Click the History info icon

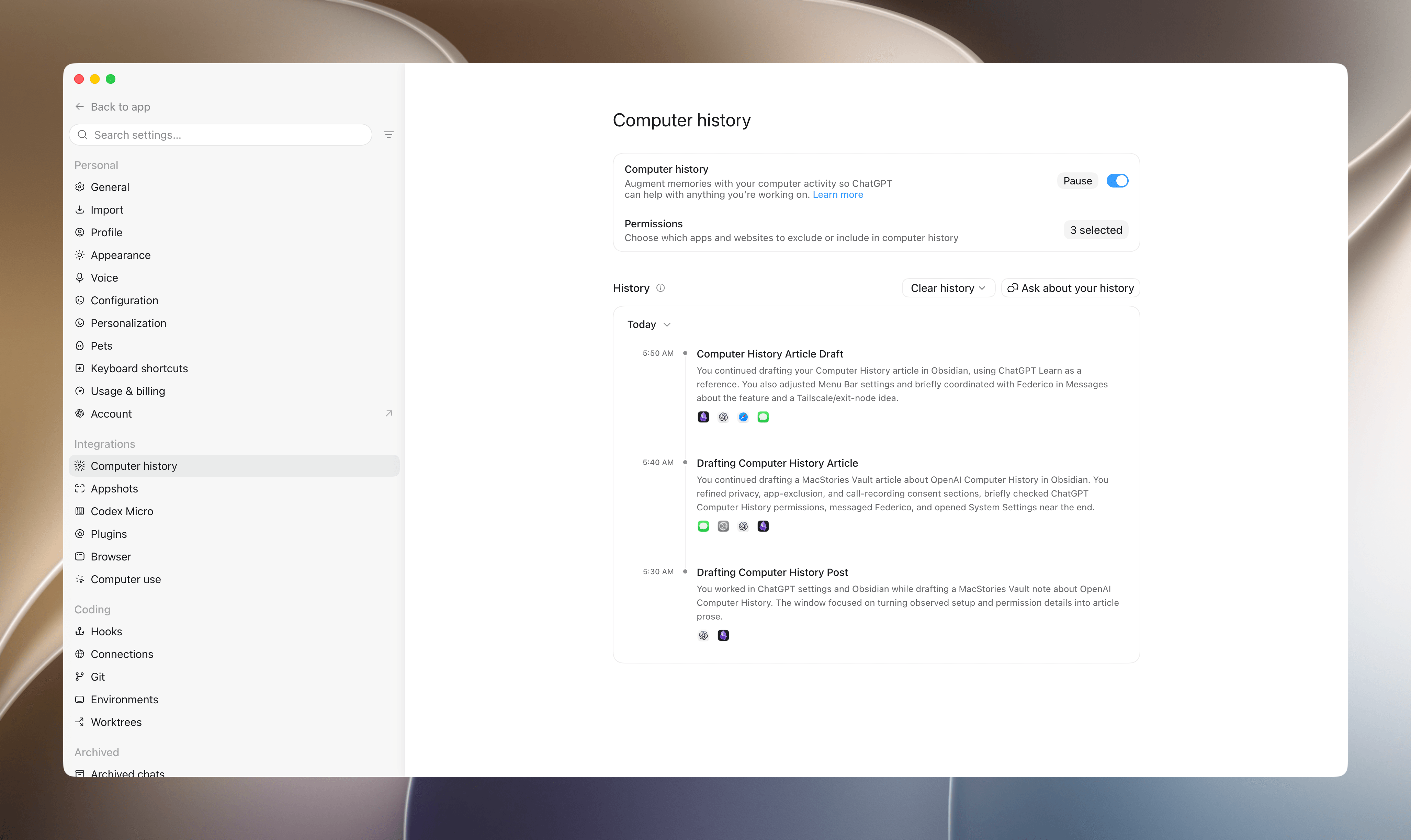tap(660, 288)
